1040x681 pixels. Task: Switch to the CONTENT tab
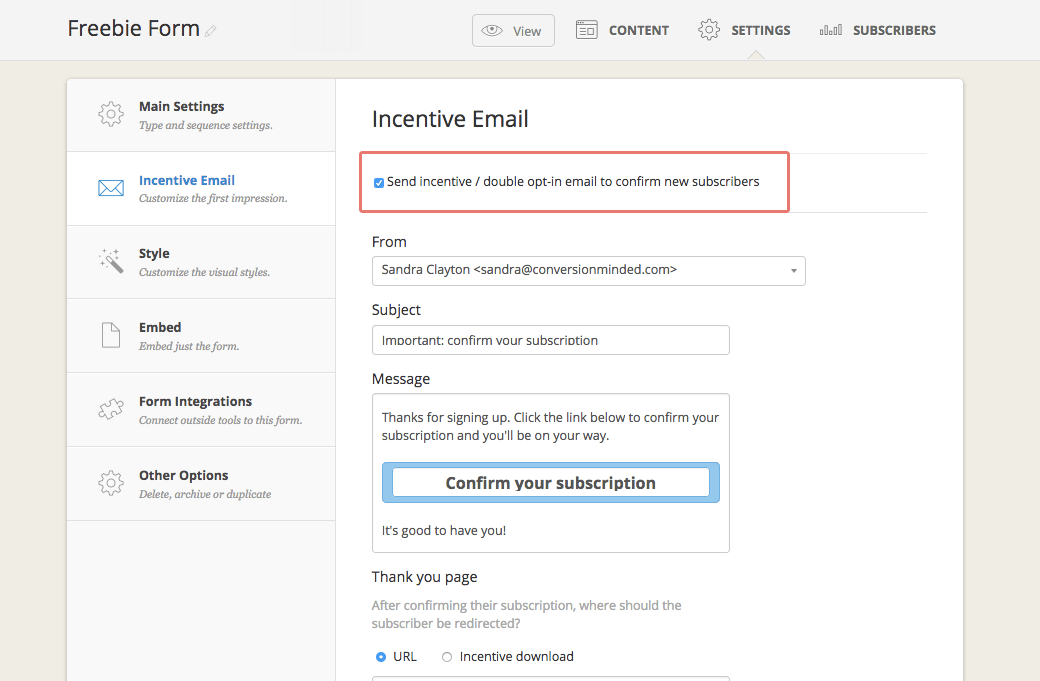pos(622,30)
